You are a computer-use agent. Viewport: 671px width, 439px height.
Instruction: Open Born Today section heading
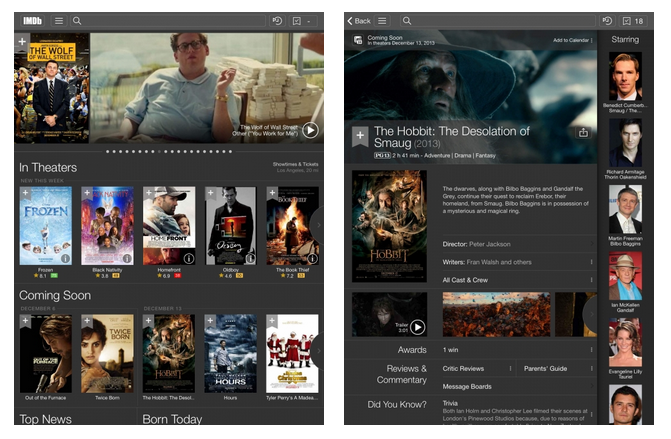click(172, 419)
